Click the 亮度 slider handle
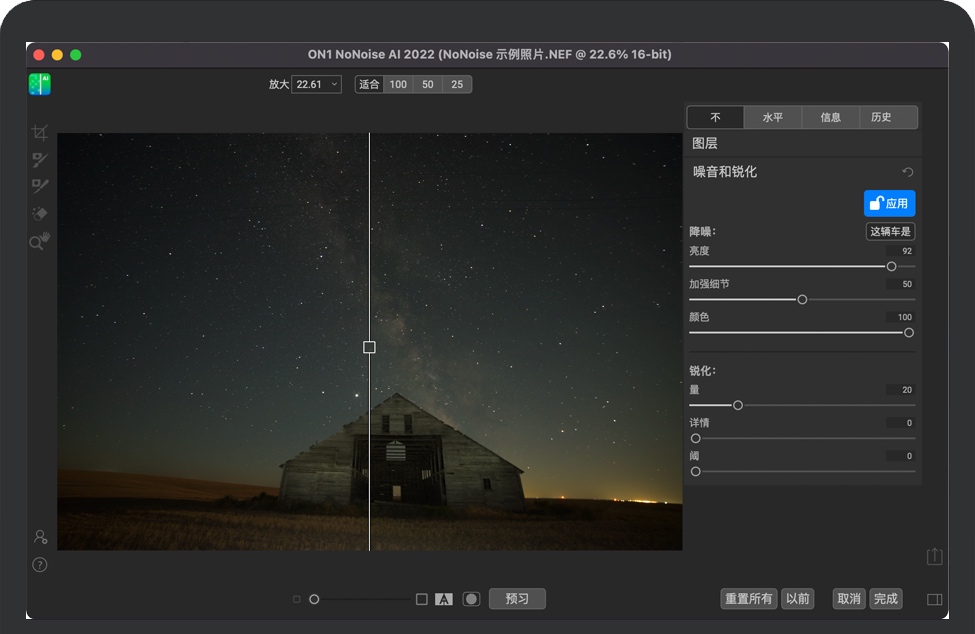Viewport: 975px width, 634px height. pos(891,266)
